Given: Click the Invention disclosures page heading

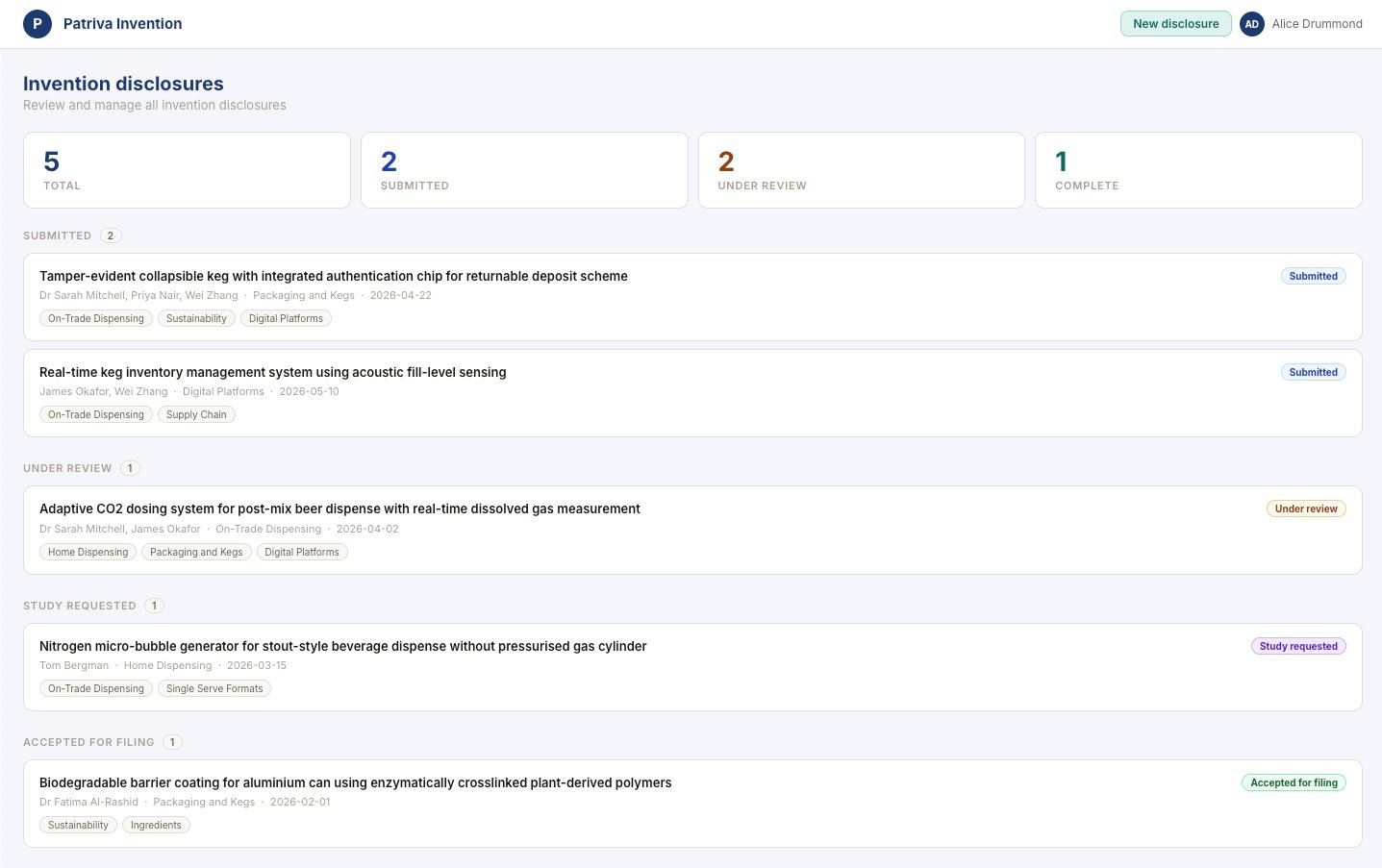Looking at the screenshot, I should coord(123,84).
